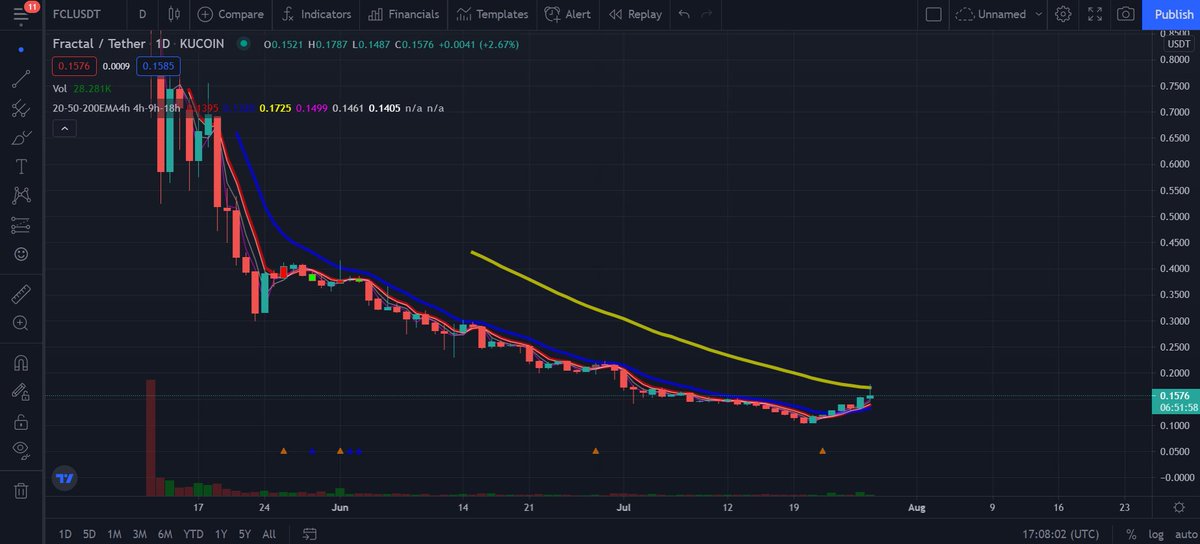
Task: Select the text annotation tool
Action: pos(21,166)
